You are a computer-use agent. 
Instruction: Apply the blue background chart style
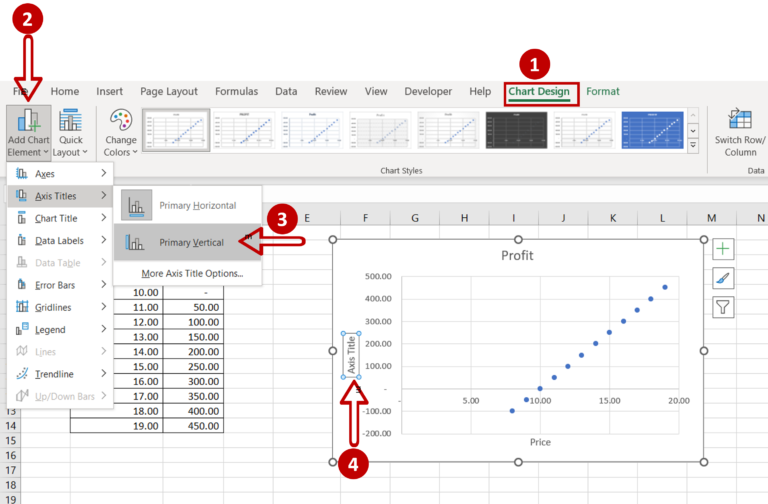coord(652,130)
